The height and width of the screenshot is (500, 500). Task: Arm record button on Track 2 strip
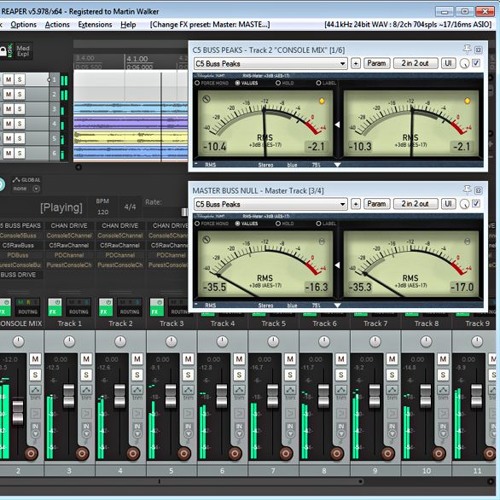click(x=133, y=453)
